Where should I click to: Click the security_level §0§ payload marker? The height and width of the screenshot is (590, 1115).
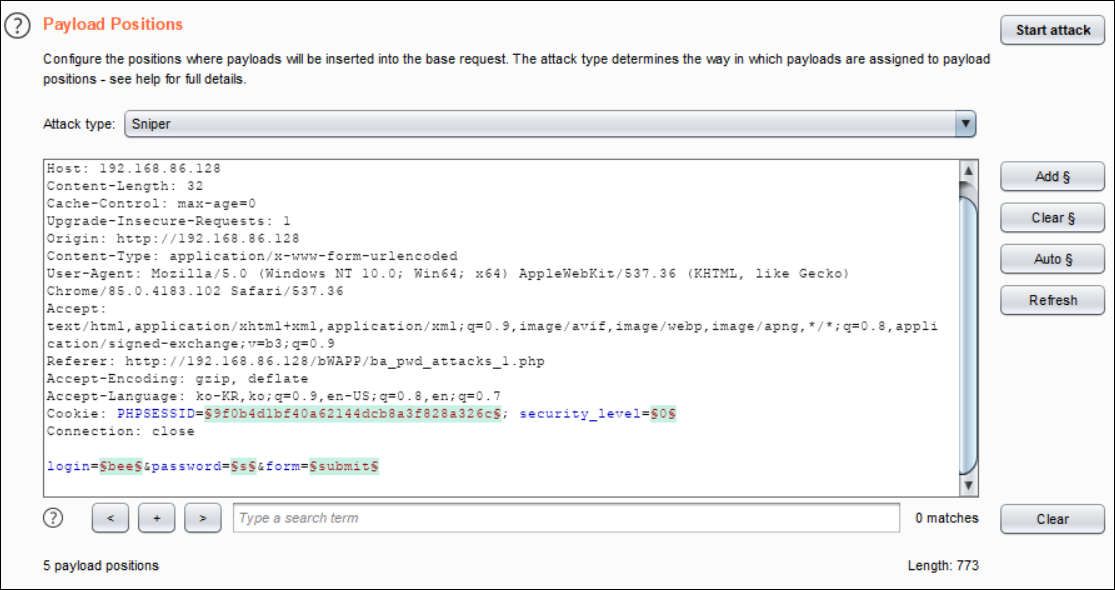663,413
